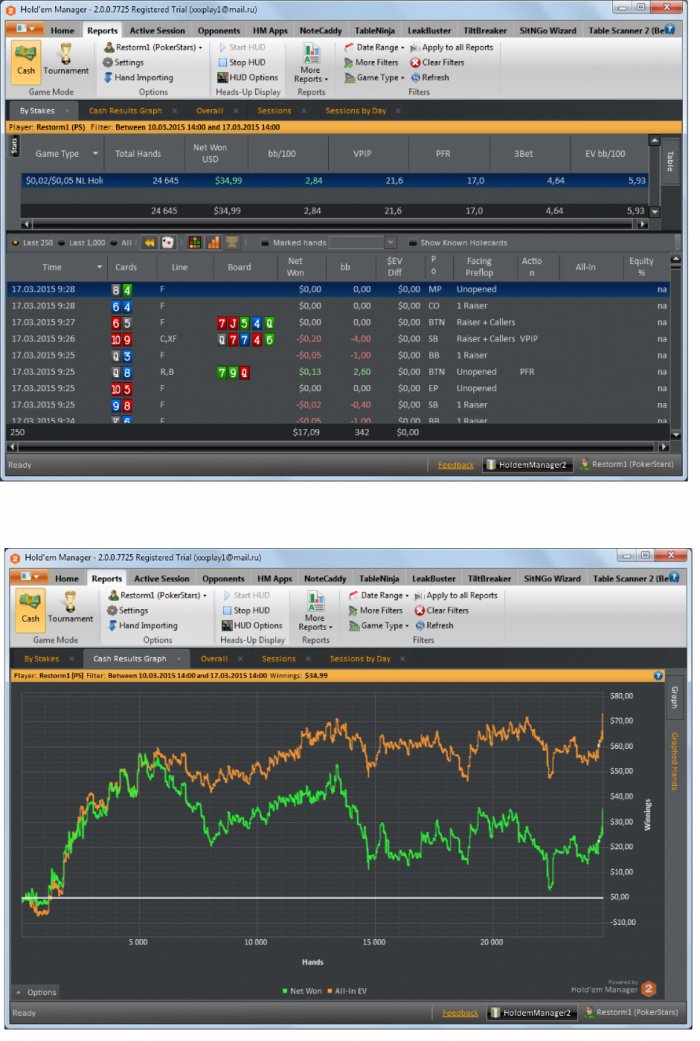Click Clear Filters in stakes table window
Viewport: 700px width, 1041px height.
point(437,62)
